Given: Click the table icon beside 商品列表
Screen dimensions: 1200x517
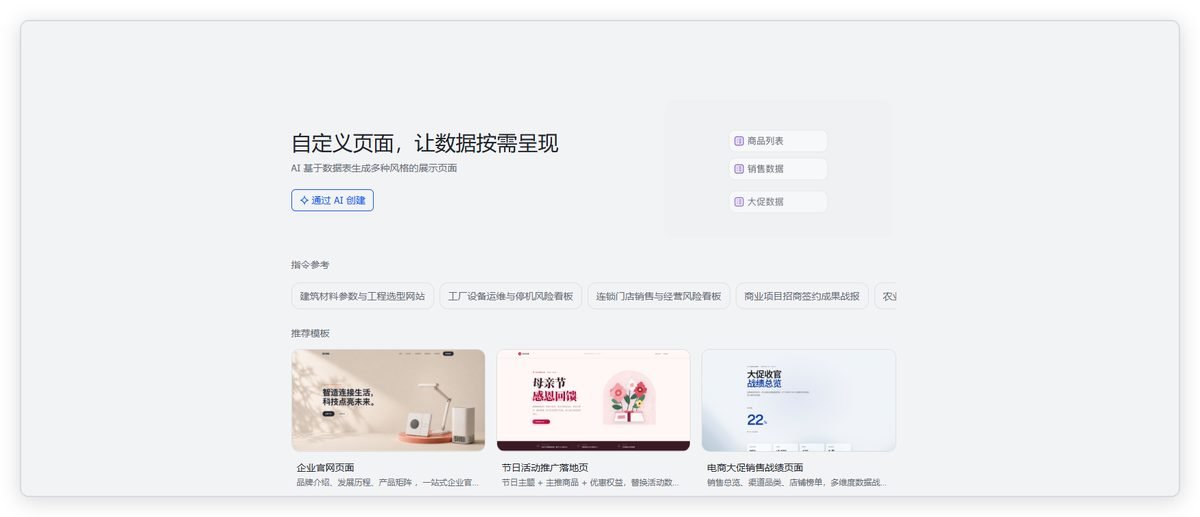Looking at the screenshot, I should point(739,141).
